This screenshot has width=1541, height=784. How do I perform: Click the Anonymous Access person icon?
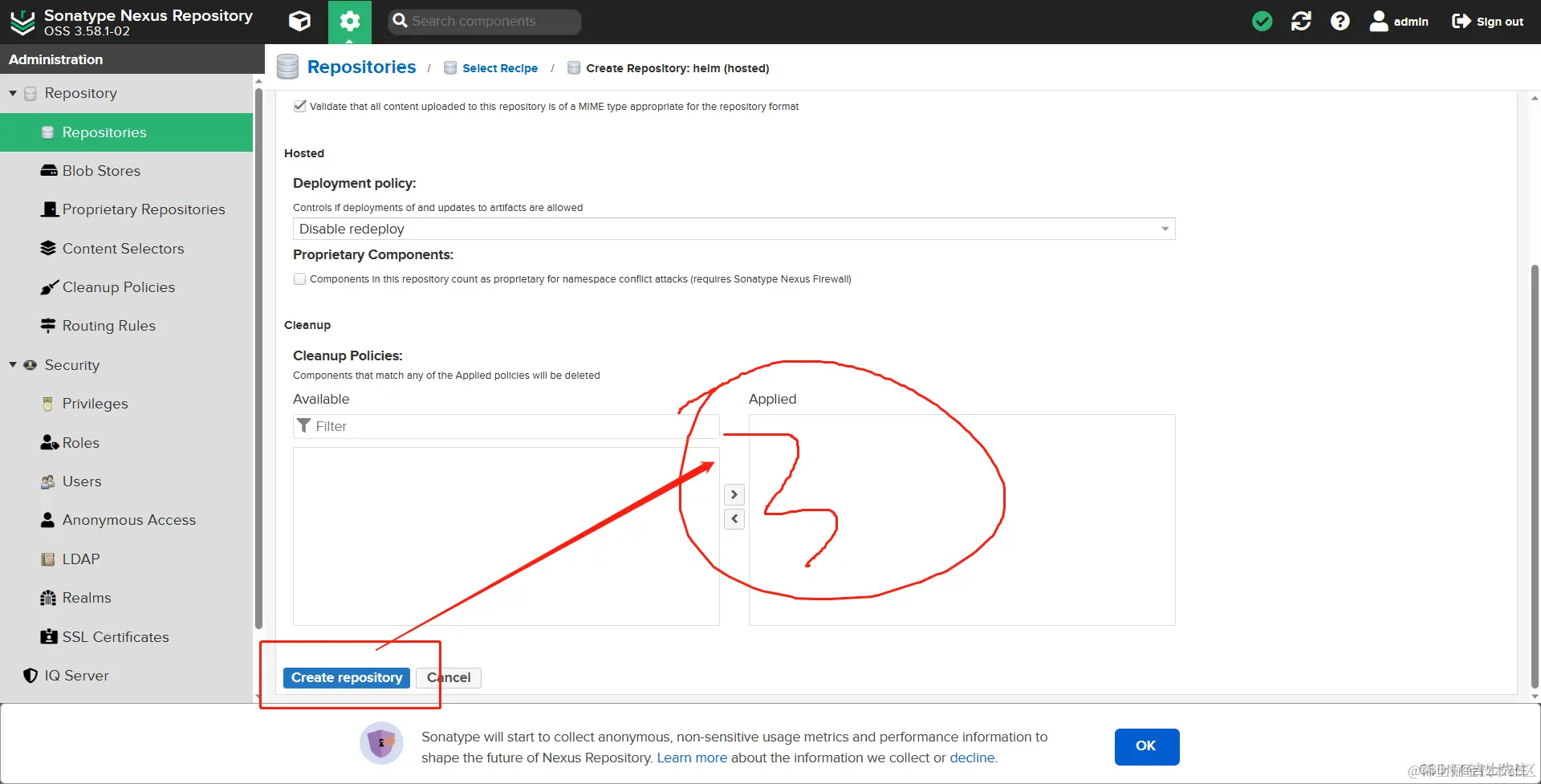[x=47, y=520]
